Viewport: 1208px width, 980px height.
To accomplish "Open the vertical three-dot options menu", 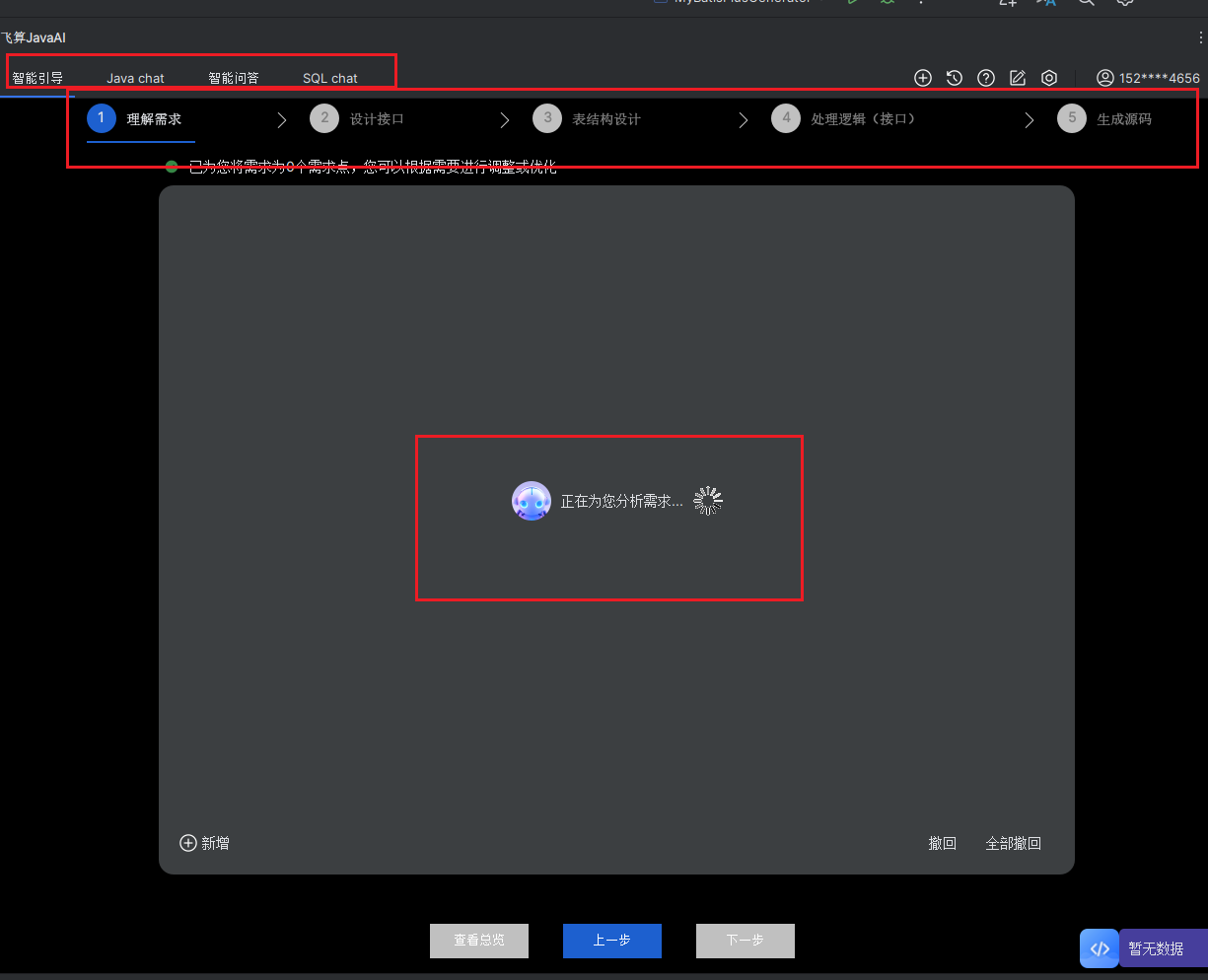I will (x=1199, y=37).
